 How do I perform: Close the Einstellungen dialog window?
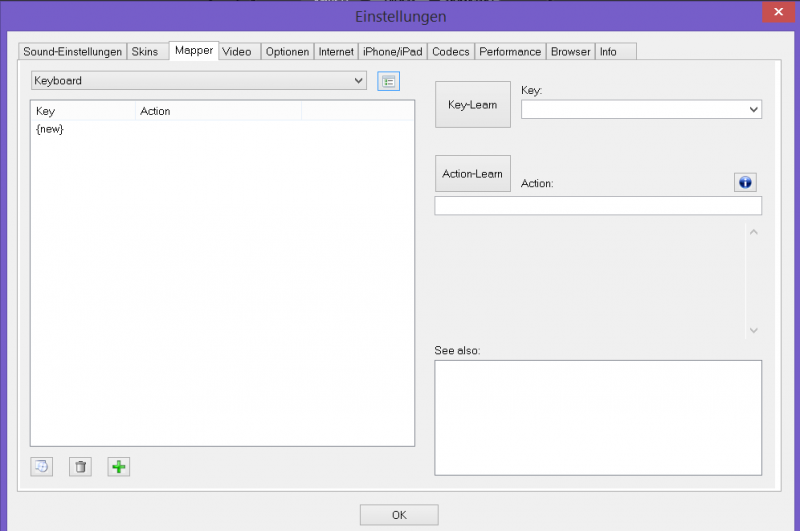pos(776,13)
